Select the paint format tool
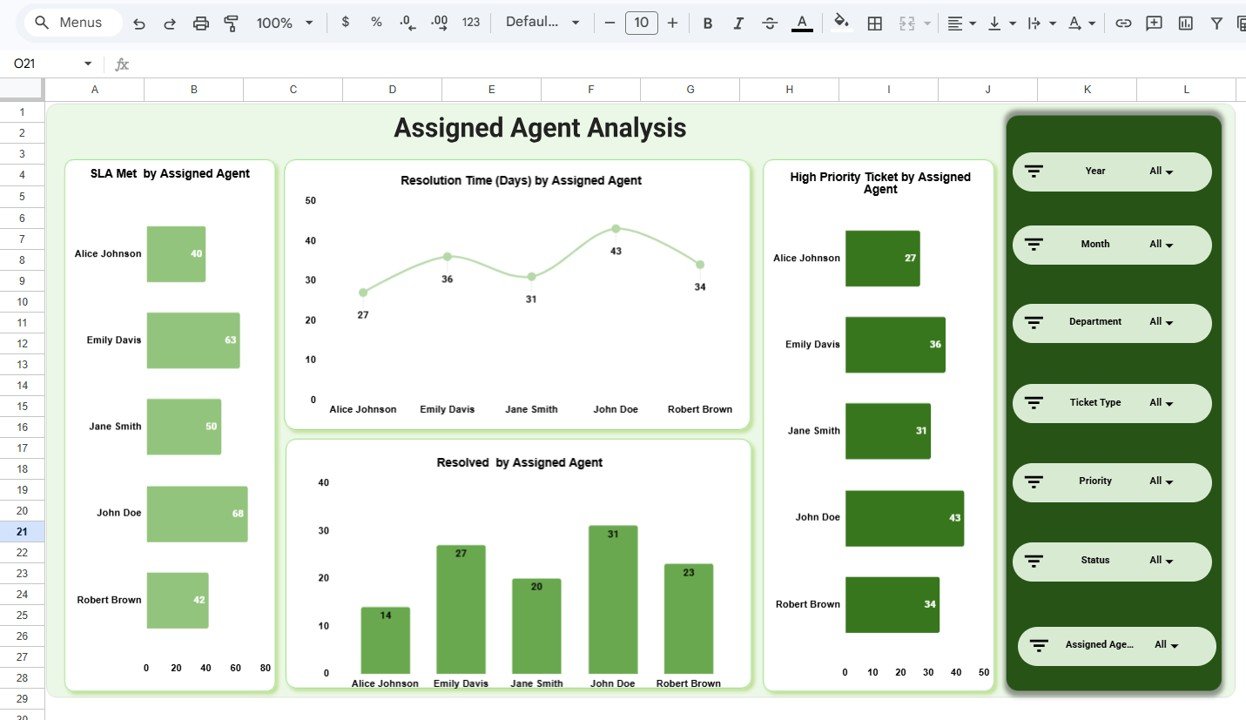The image size is (1246, 720). [x=231, y=22]
